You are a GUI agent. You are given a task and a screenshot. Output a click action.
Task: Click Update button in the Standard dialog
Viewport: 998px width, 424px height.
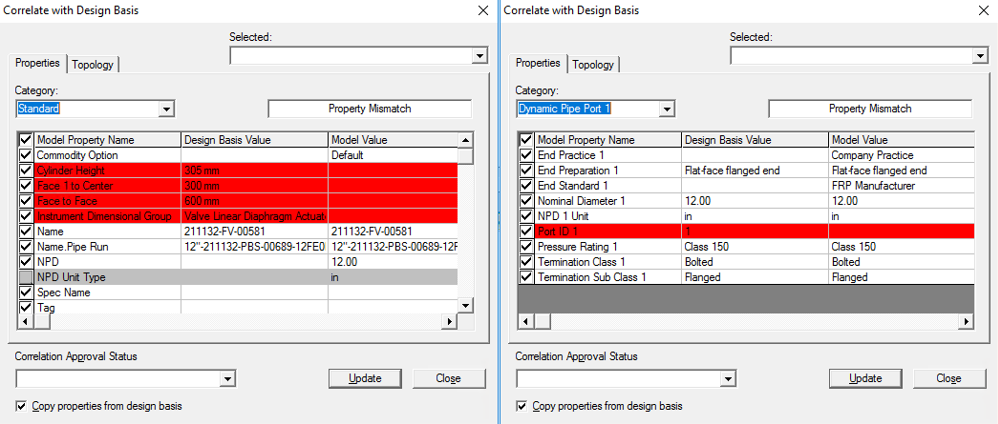point(365,378)
